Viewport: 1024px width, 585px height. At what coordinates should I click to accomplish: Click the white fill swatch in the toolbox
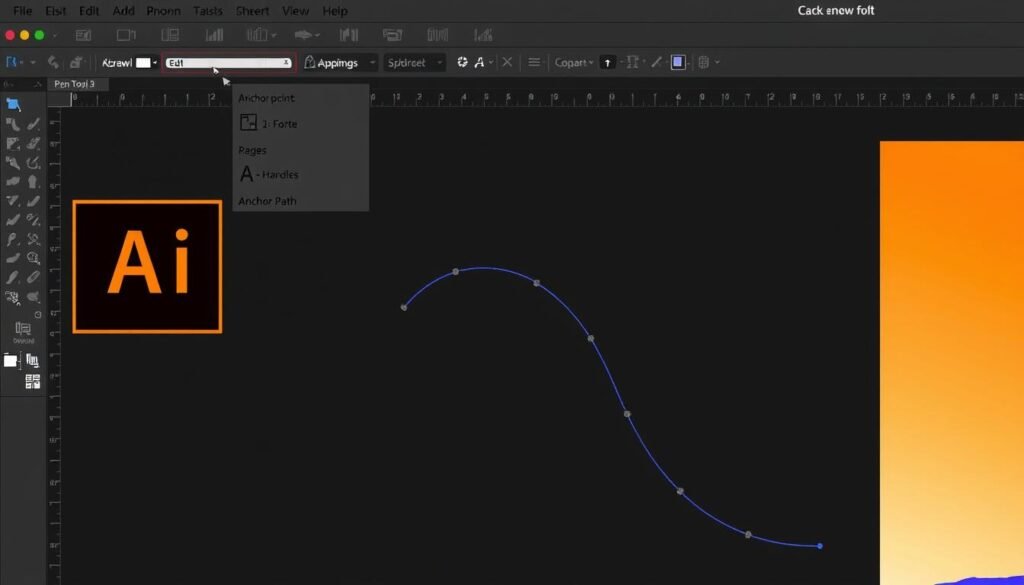coord(10,360)
